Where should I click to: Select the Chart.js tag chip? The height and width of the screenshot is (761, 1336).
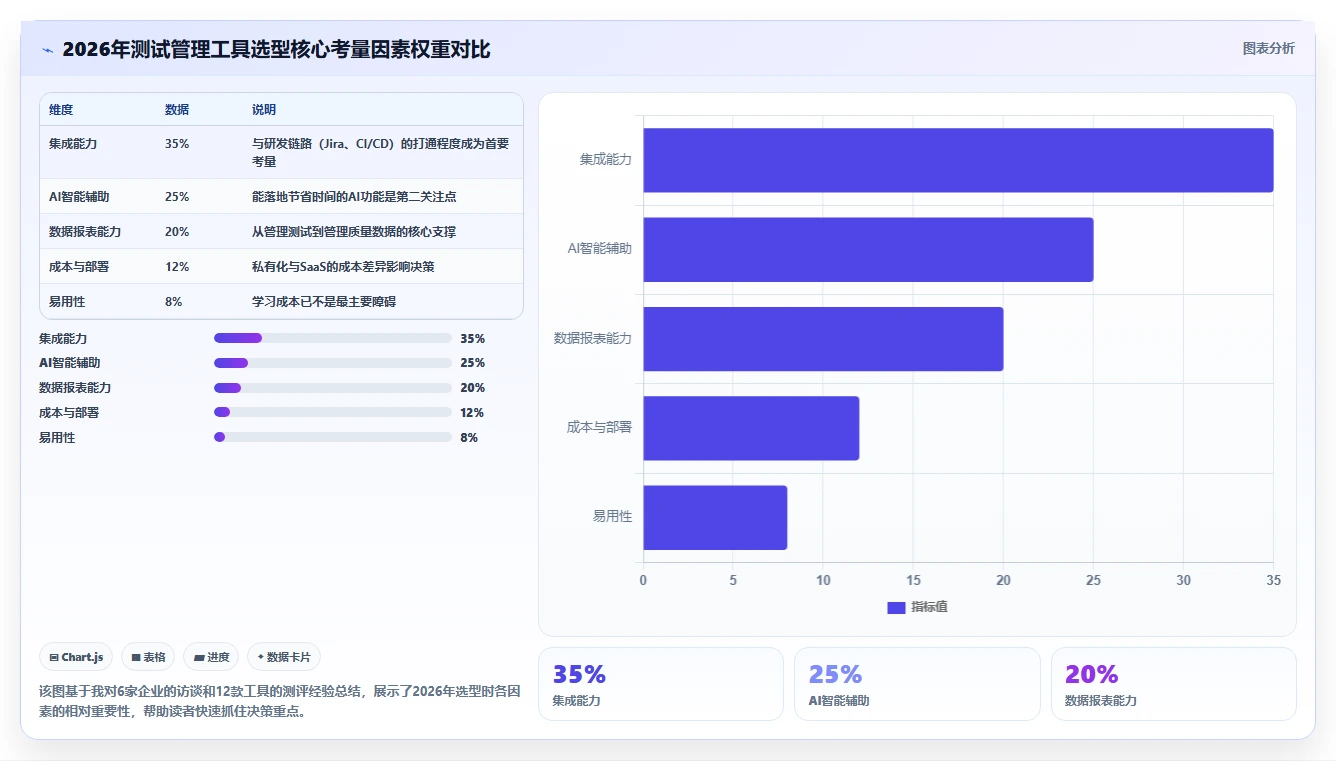pos(76,657)
